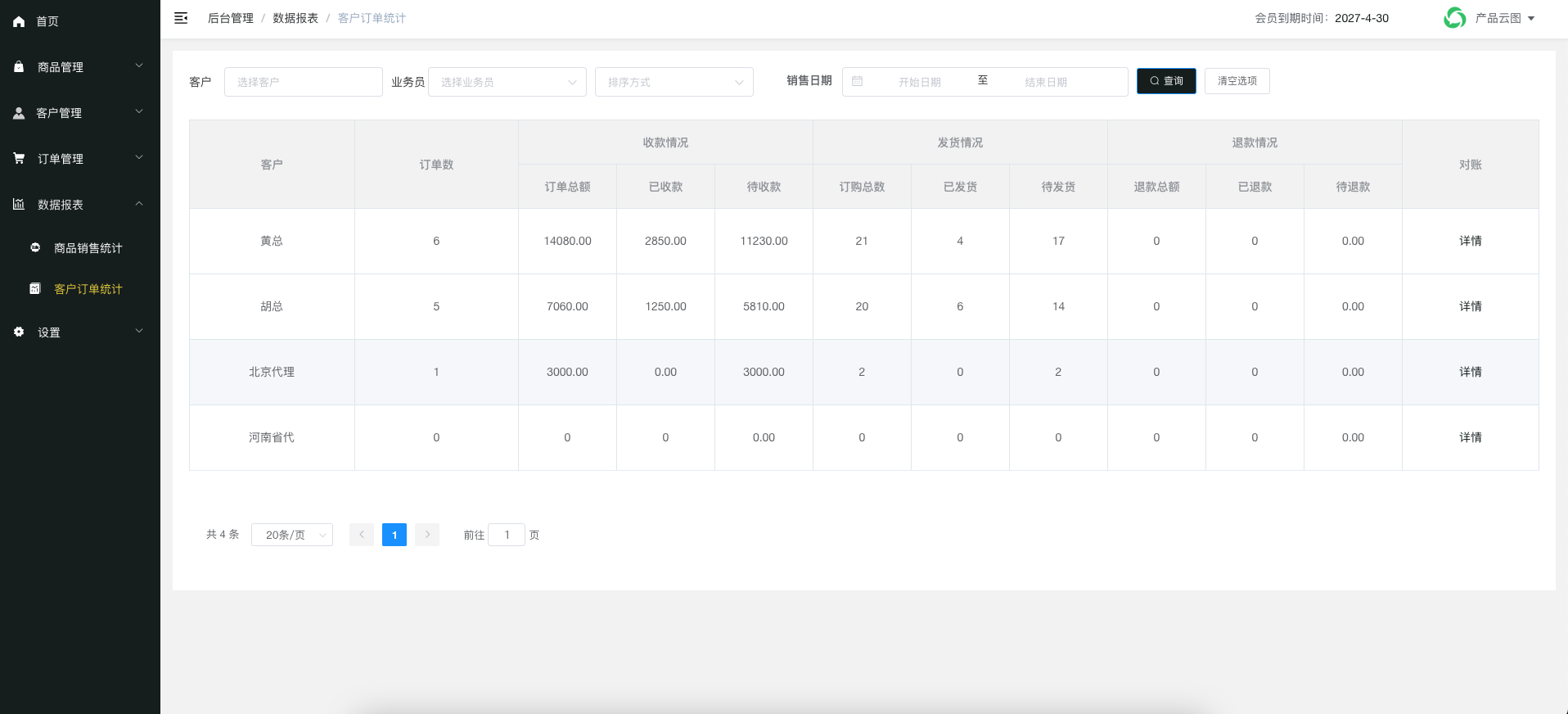Viewport: 1568px width, 714px height.
Task: Click the 查询 search button
Action: (x=1166, y=81)
